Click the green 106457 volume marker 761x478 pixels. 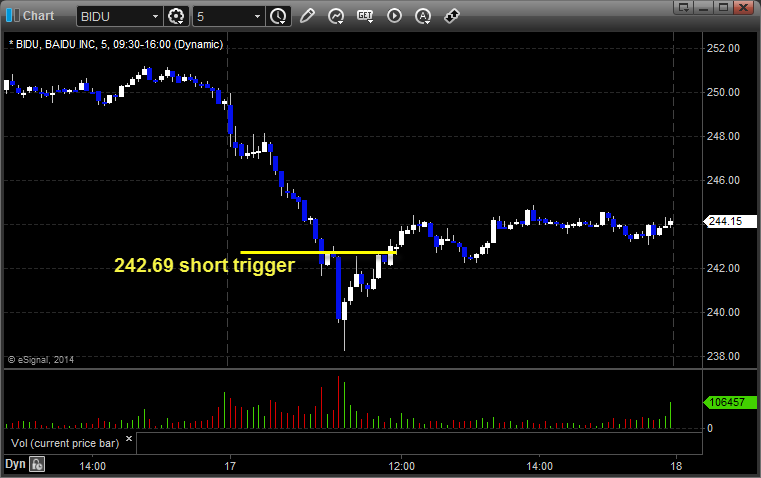coord(730,402)
